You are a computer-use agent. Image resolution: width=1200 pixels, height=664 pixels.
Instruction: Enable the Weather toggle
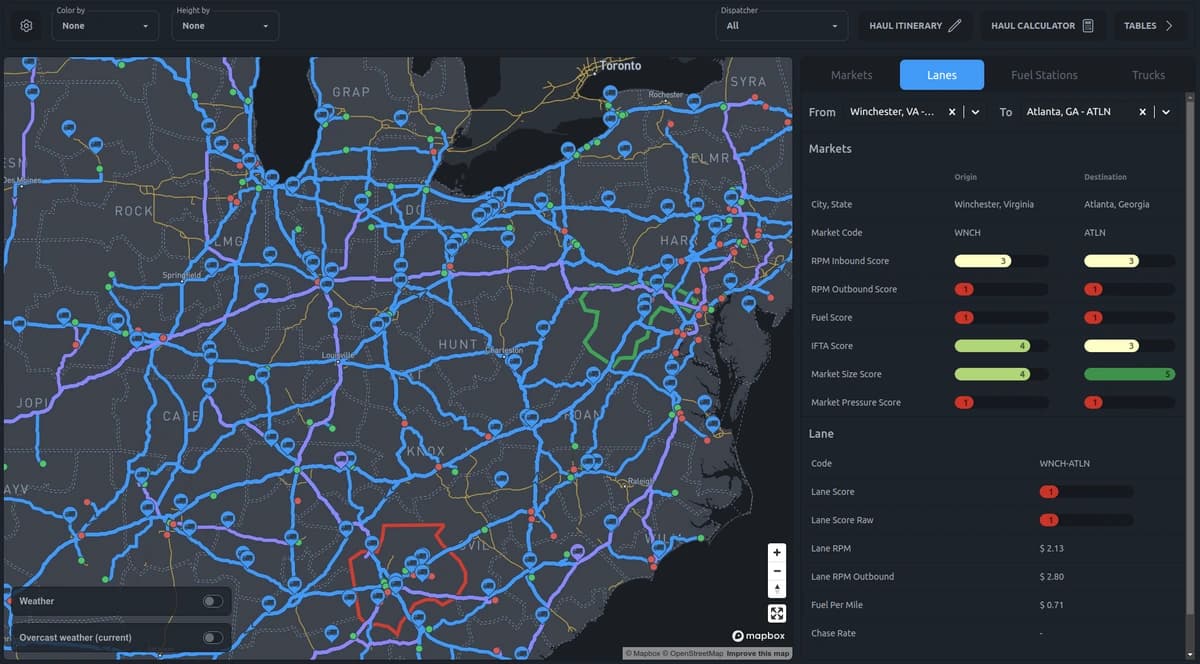tap(212, 601)
